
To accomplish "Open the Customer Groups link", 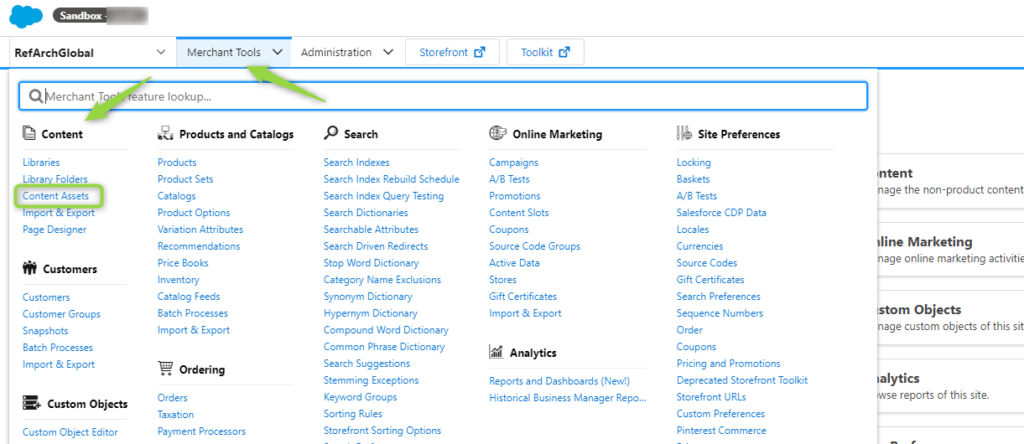I will tap(61, 313).
